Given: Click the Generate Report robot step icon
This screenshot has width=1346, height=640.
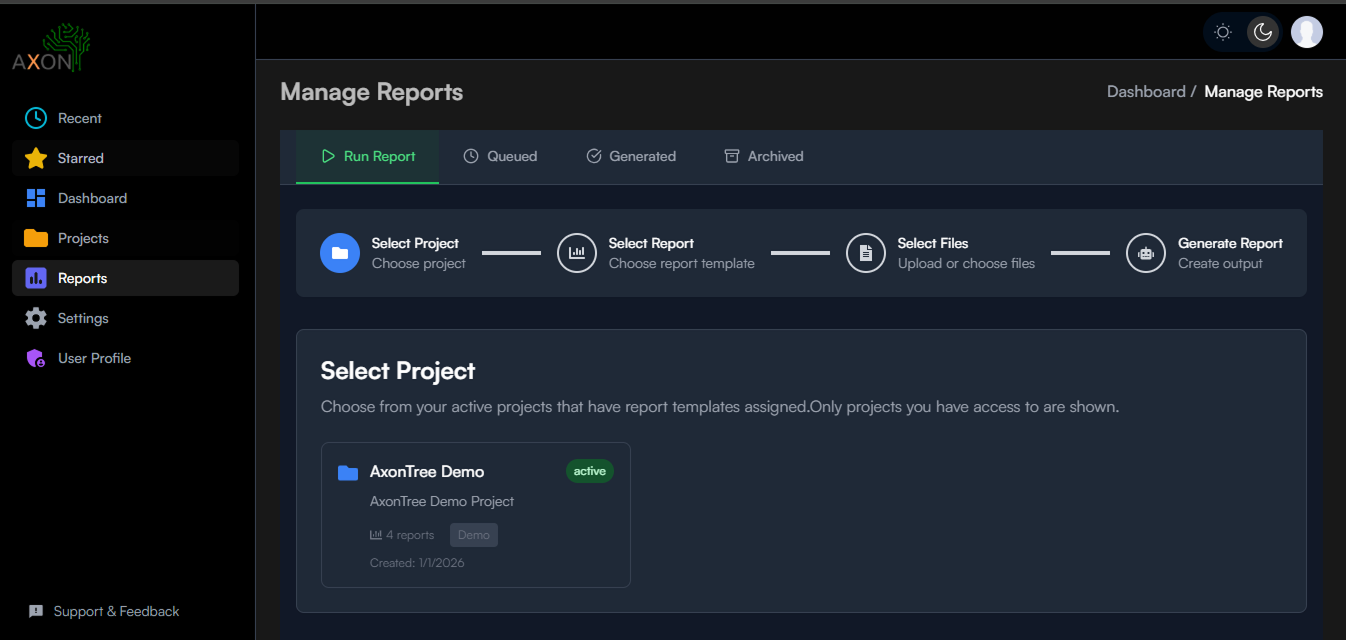Looking at the screenshot, I should (x=1146, y=253).
